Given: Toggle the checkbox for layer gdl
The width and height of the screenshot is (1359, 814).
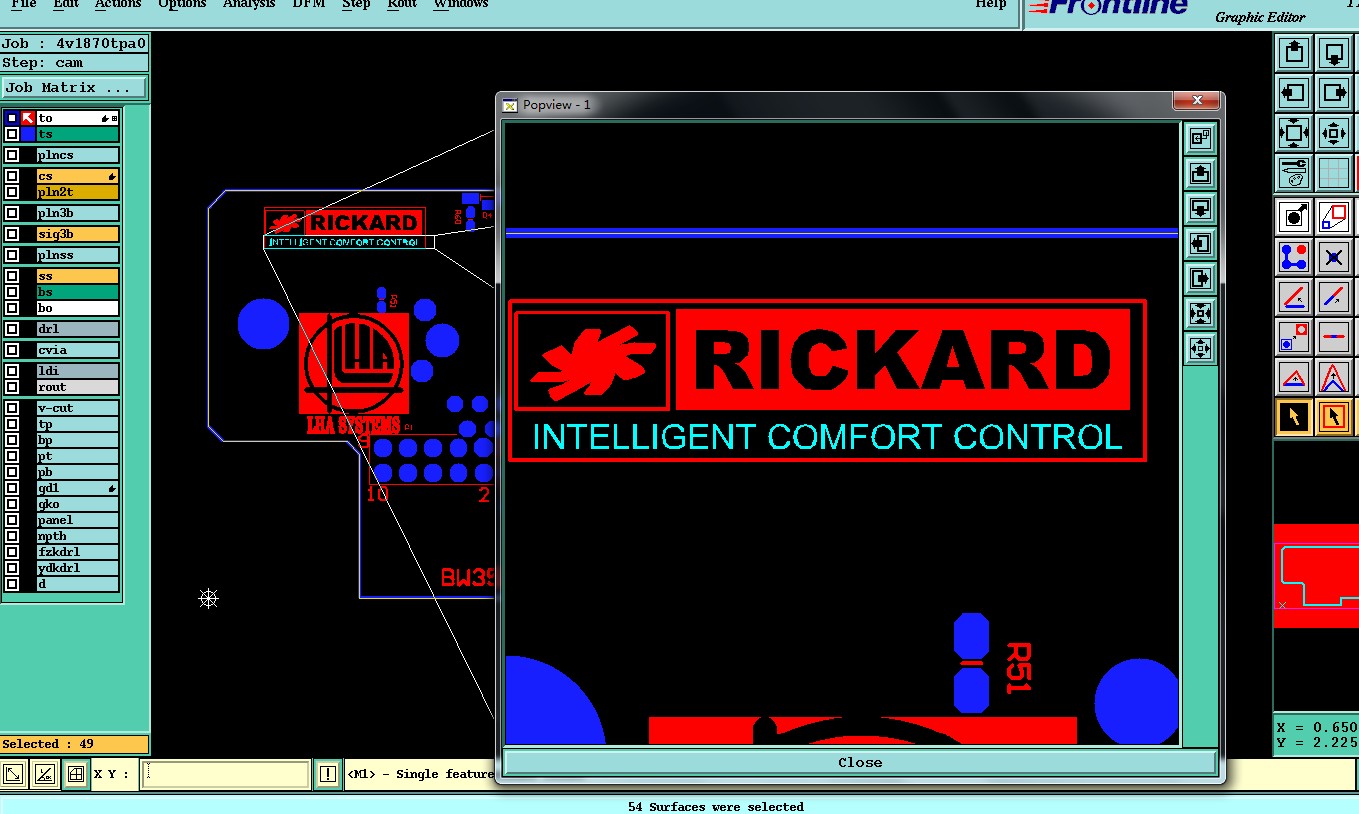Looking at the screenshot, I should (x=12, y=488).
